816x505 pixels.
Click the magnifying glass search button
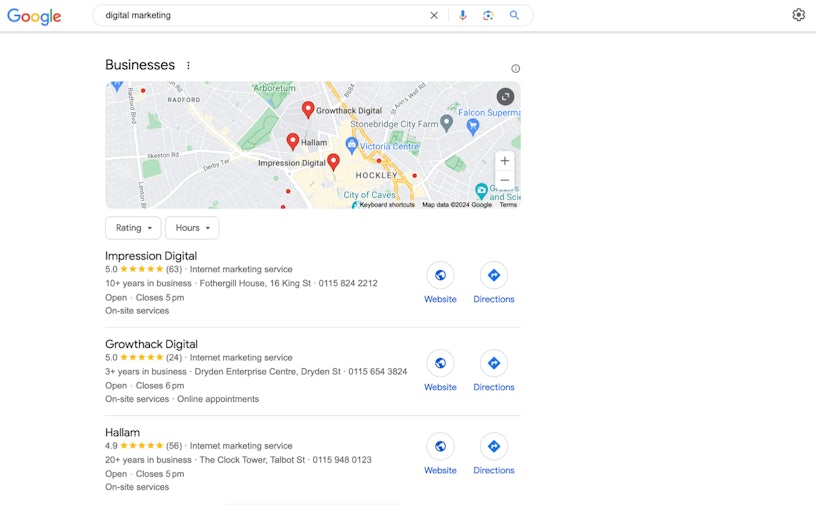coord(514,16)
